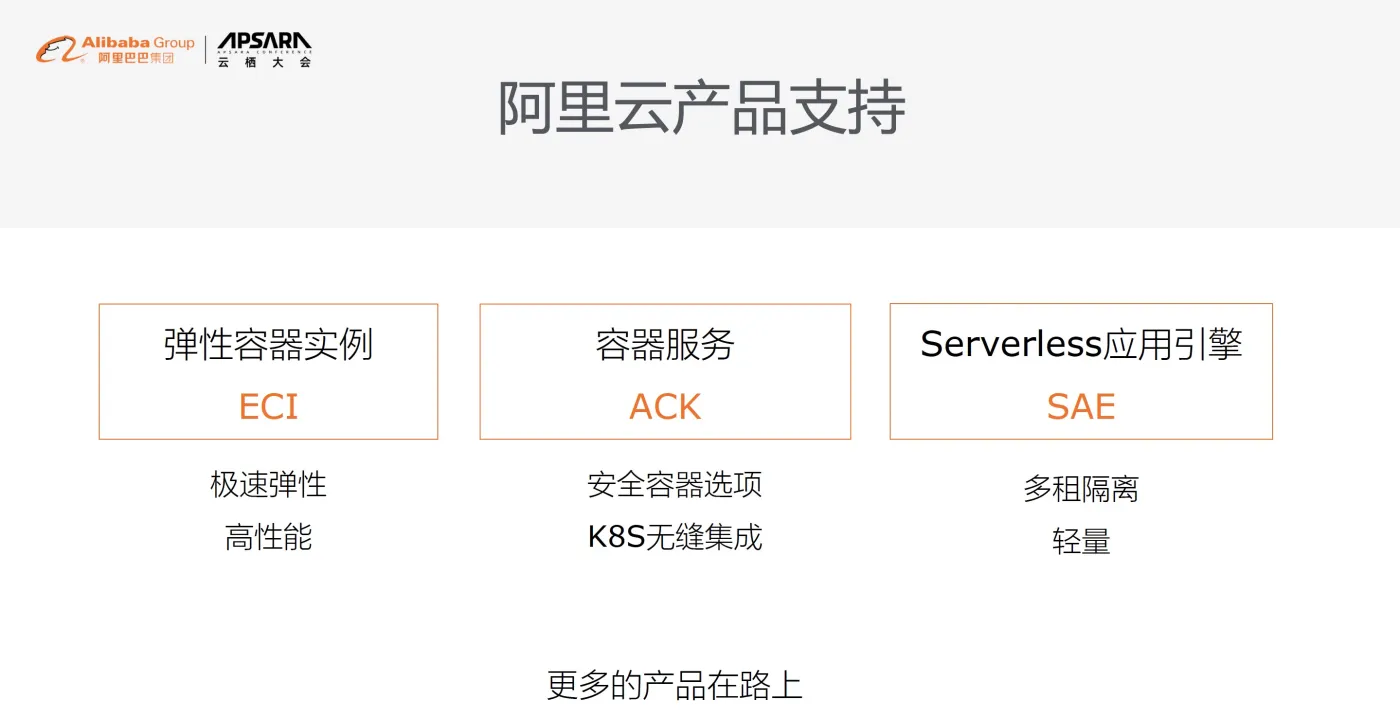Click the 安全容器选项 text
Image resolution: width=1400 pixels, height=718 pixels.
[674, 485]
